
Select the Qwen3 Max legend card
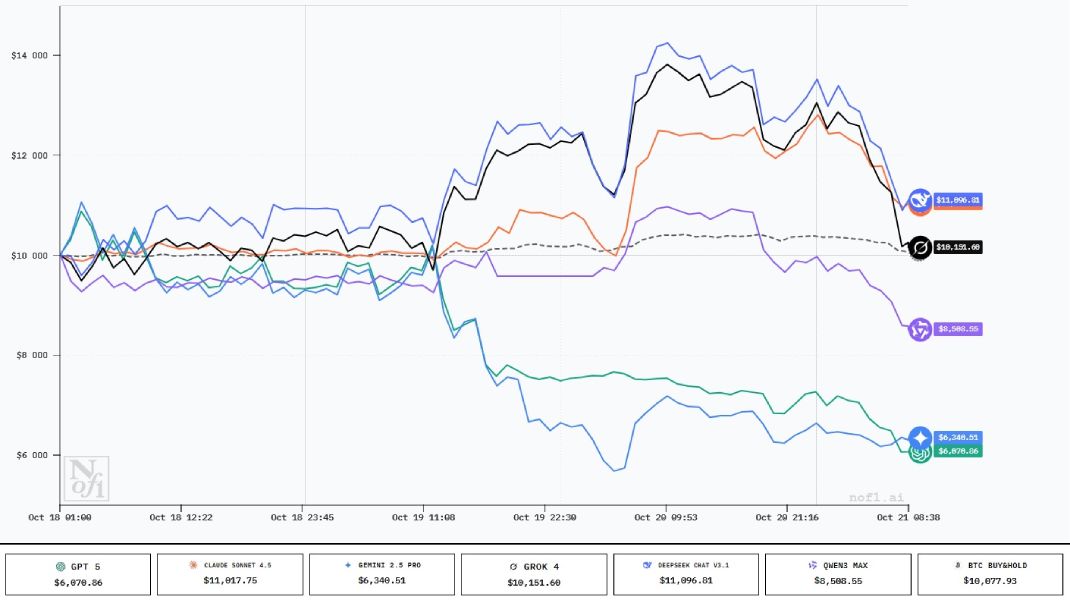(x=838, y=574)
